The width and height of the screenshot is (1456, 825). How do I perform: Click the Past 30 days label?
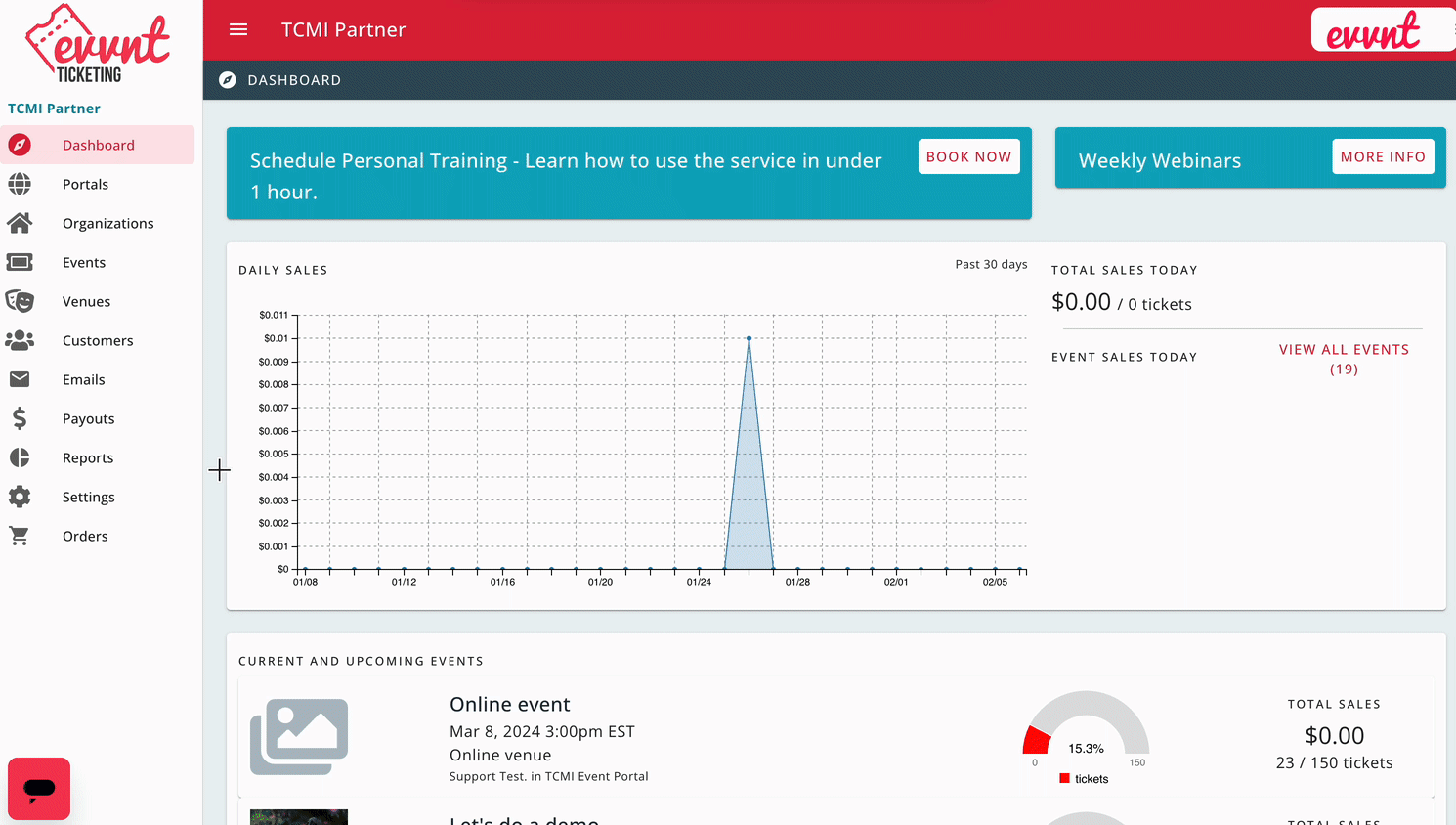click(991, 264)
